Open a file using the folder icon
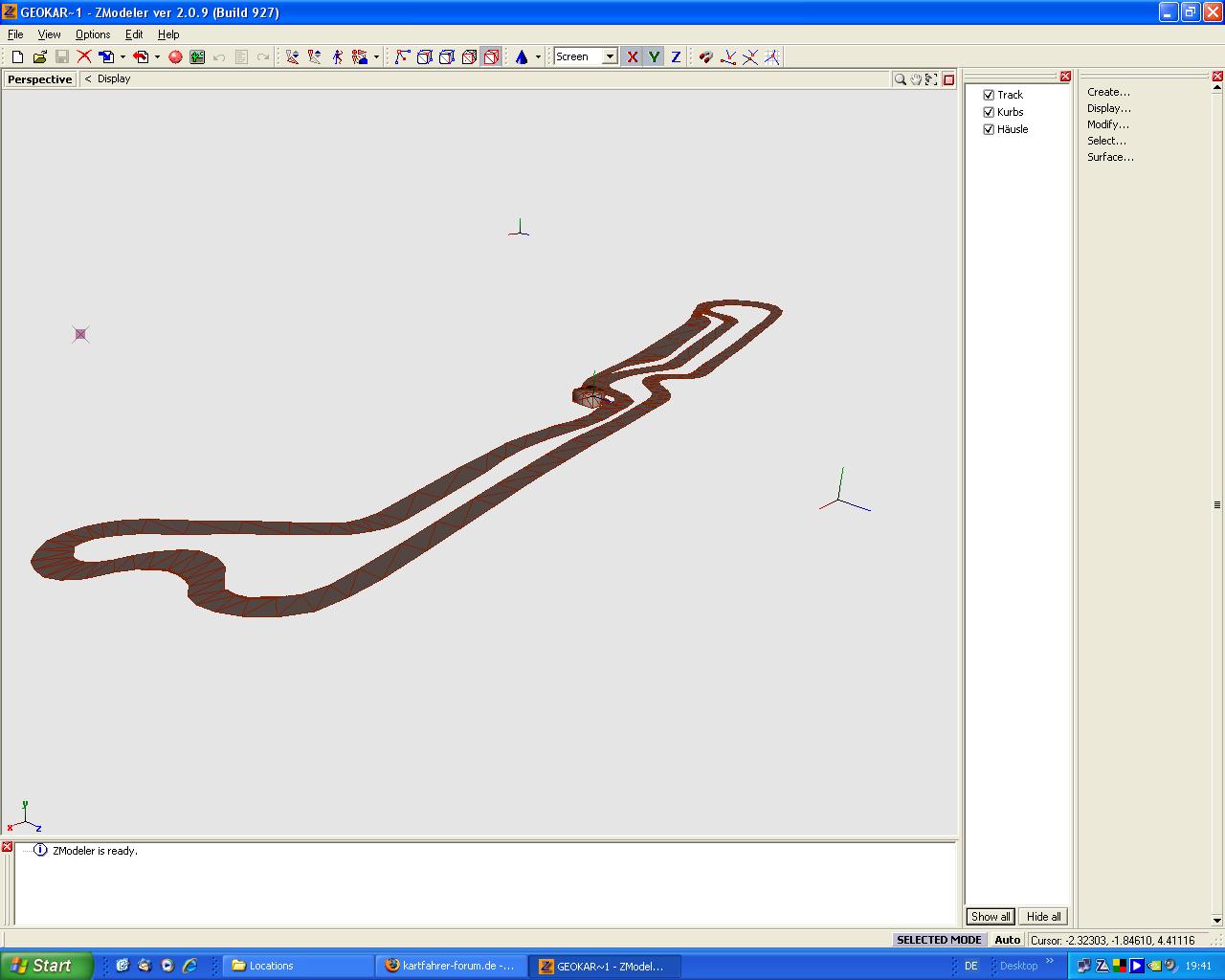The width and height of the screenshot is (1225, 980). tap(39, 57)
